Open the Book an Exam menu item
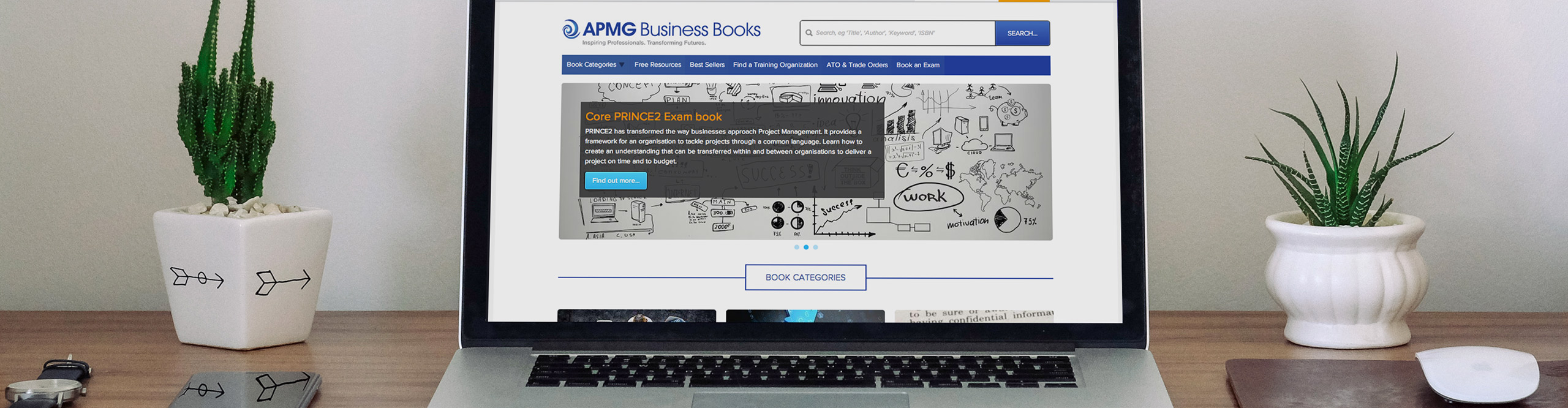Viewport: 1568px width, 408px height. point(918,65)
